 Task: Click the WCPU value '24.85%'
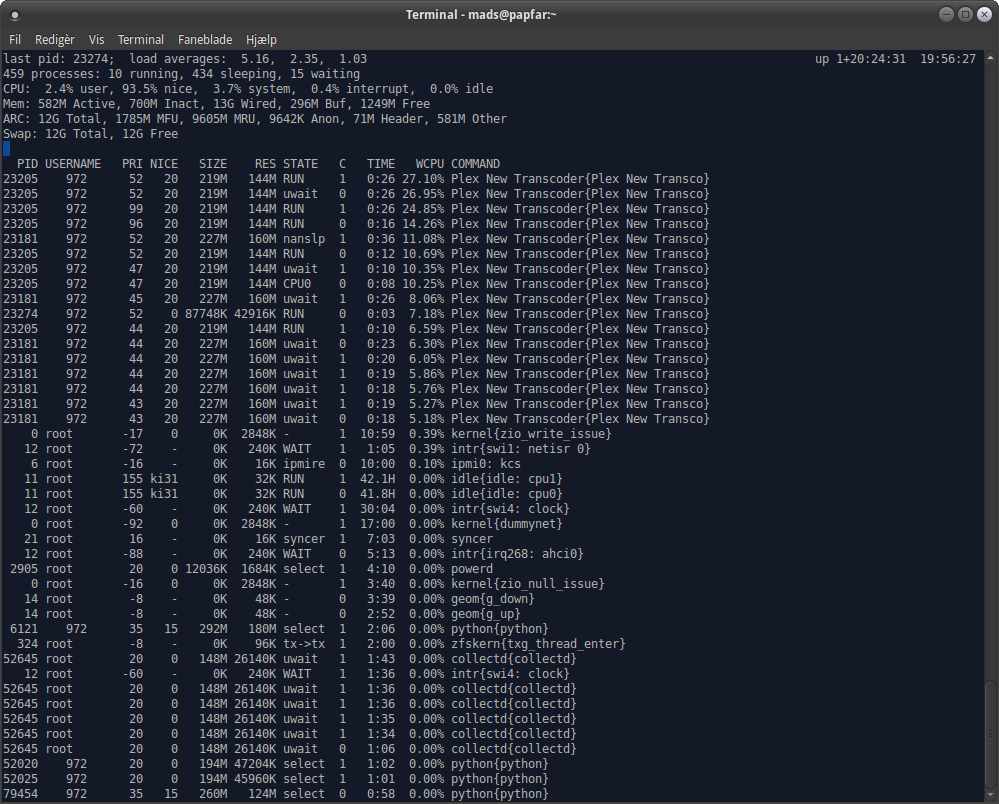423,209
